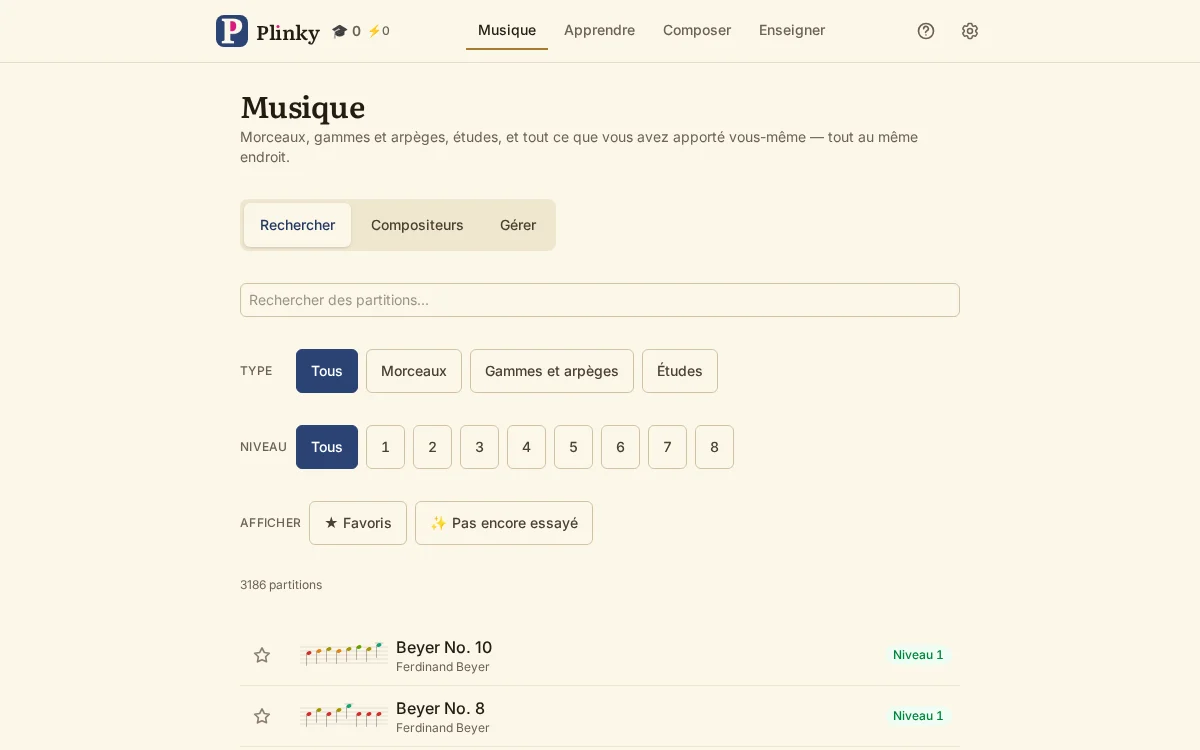
Task: Filter by level 5
Action: 573,447
